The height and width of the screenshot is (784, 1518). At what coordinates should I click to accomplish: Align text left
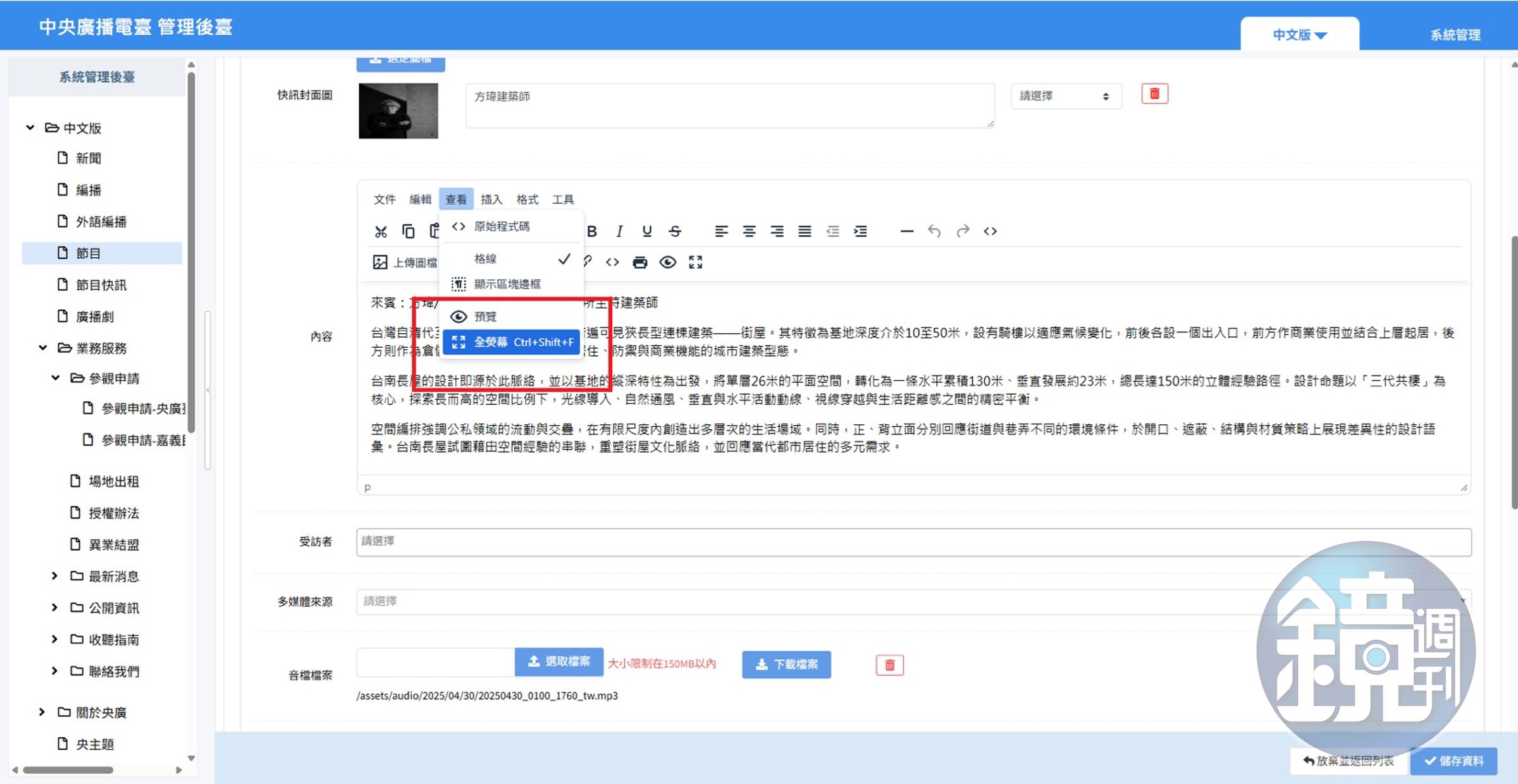click(x=721, y=231)
